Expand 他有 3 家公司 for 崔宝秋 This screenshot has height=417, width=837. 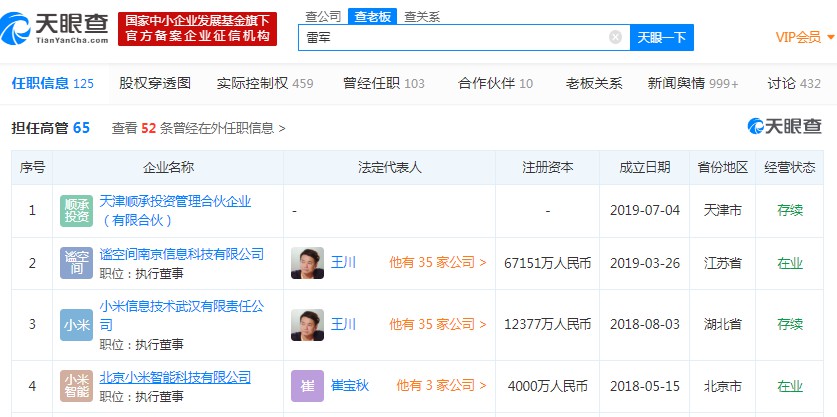[x=441, y=385]
